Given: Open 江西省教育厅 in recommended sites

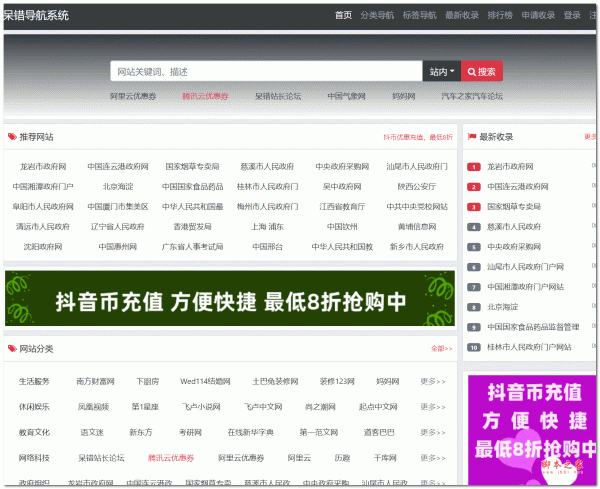Looking at the screenshot, I should pyautogui.click(x=342, y=207).
